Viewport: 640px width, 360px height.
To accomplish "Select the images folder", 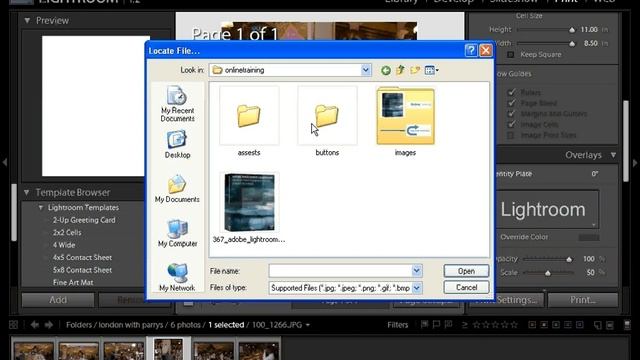I will click(405, 122).
